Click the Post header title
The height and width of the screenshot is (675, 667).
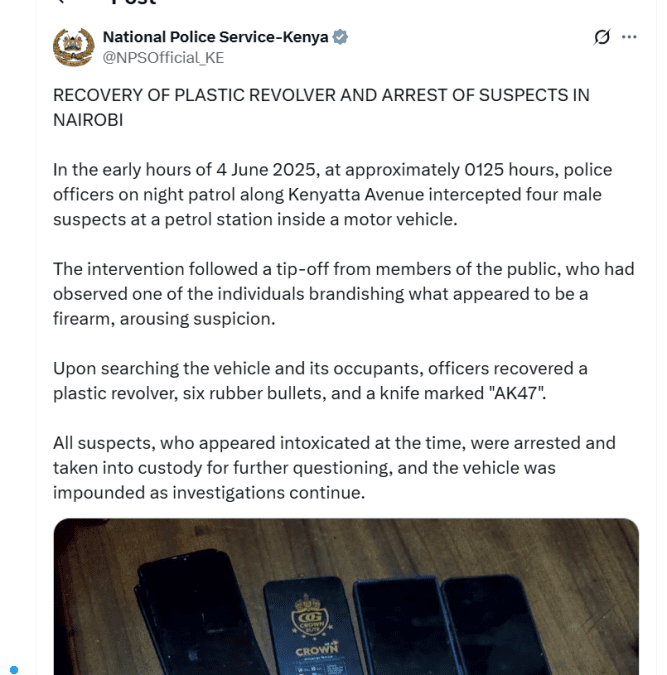(132, 3)
